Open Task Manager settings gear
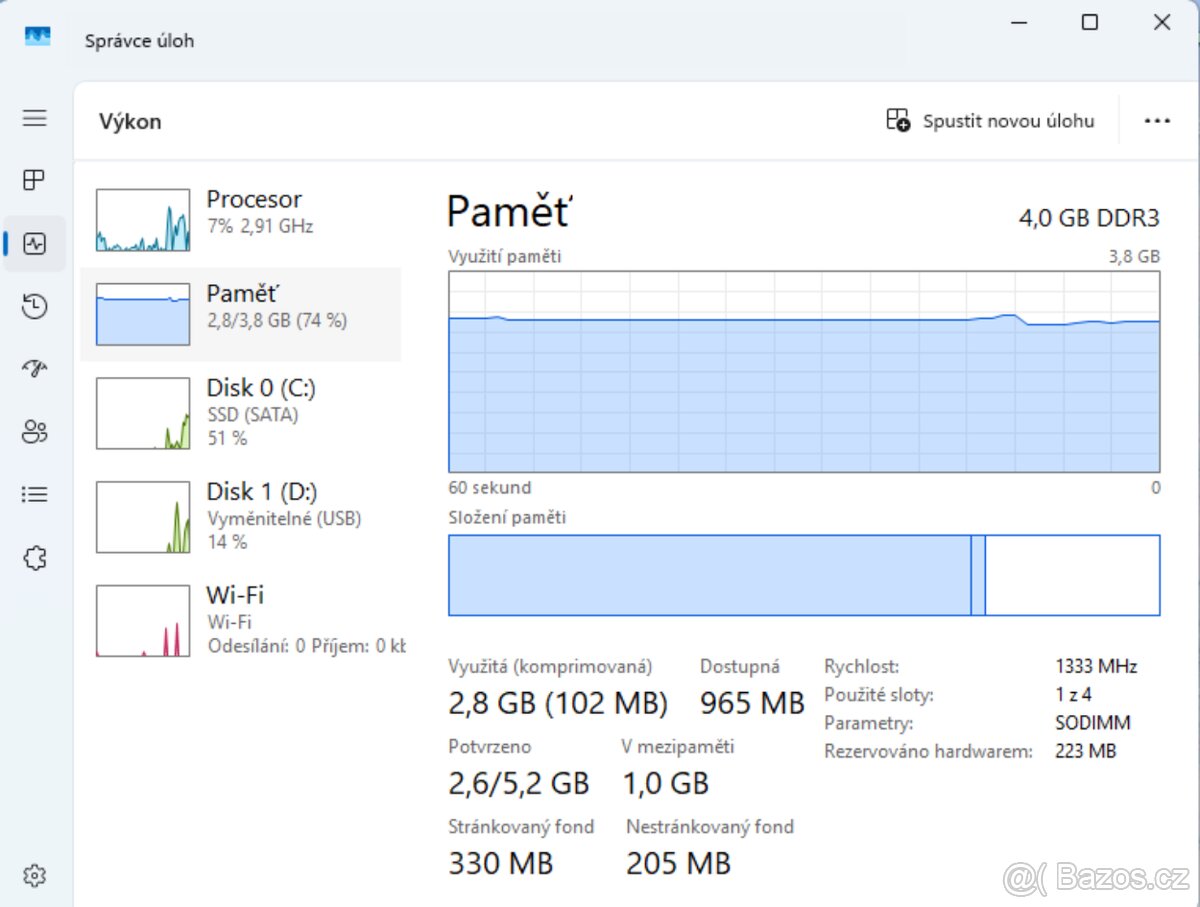 pos(35,876)
